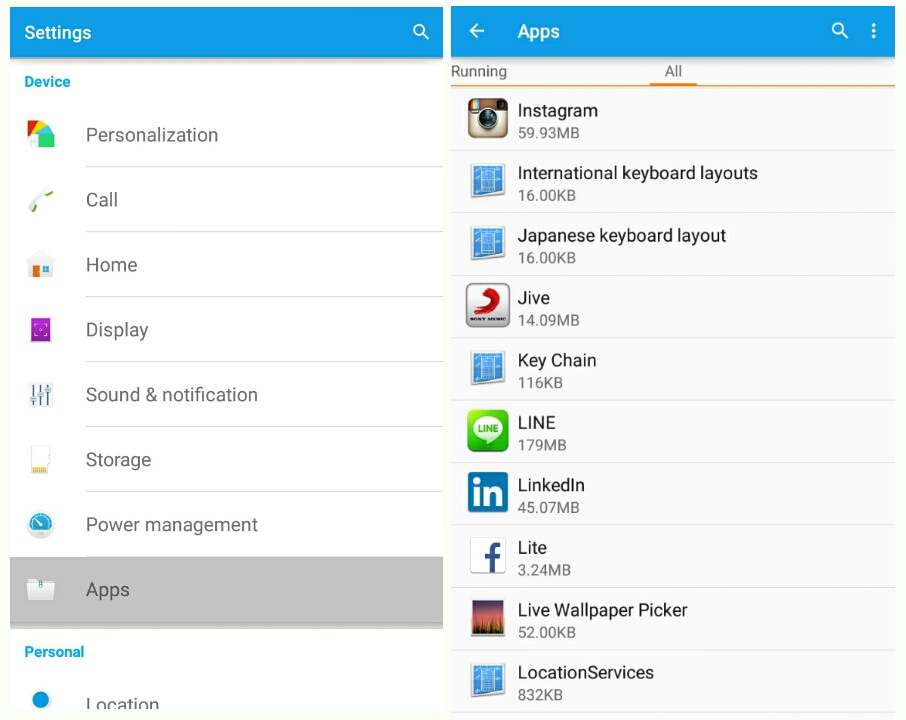Tap the Facebook Lite icon
Viewport: 906px width, 720px height.
488,555
